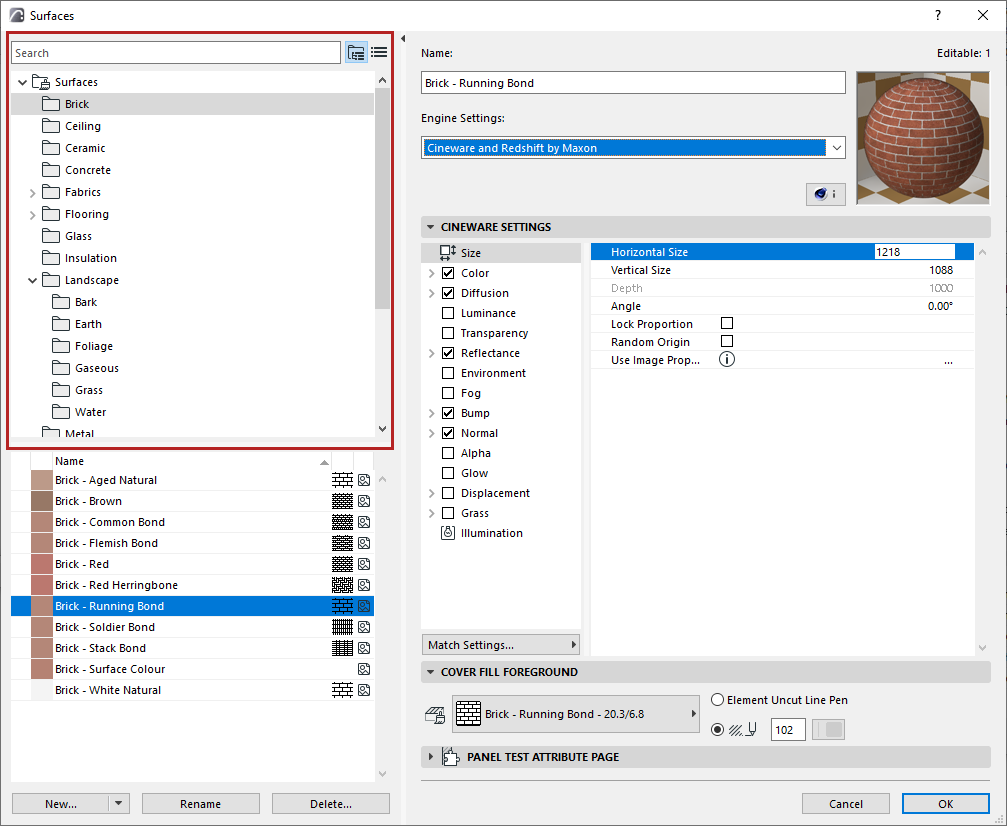Open Brick - Running Bond fill selector
The image size is (1007, 826).
point(575,714)
